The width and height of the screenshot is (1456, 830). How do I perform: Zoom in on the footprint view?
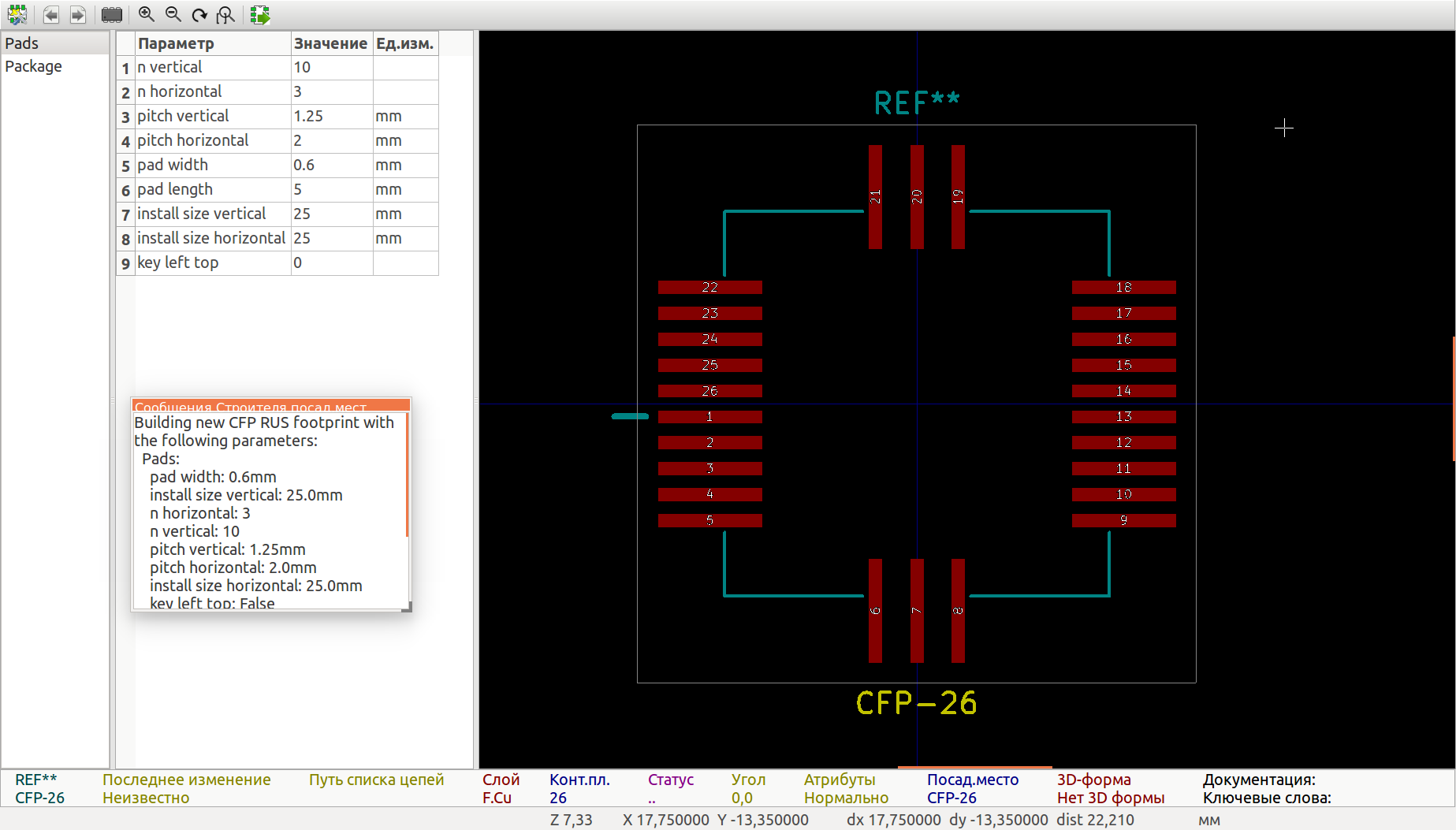146,14
